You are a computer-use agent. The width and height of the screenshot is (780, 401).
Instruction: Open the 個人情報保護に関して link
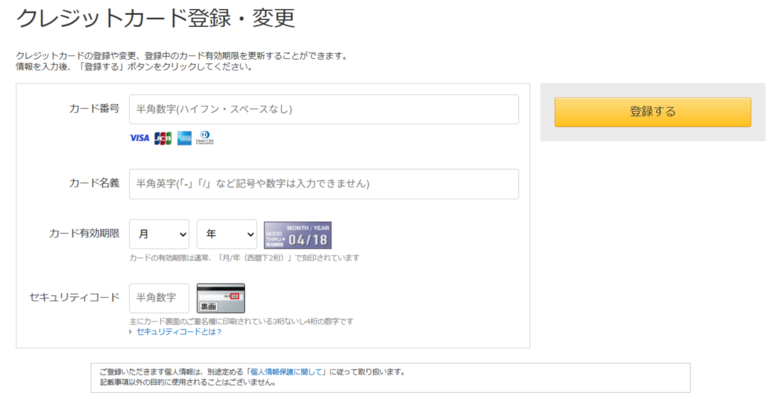click(287, 372)
